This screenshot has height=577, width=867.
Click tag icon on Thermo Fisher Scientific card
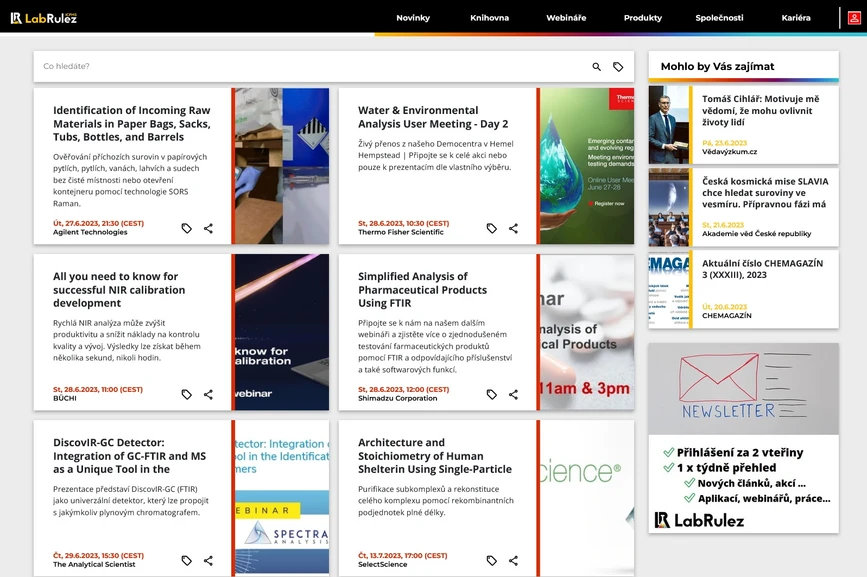tap(492, 228)
